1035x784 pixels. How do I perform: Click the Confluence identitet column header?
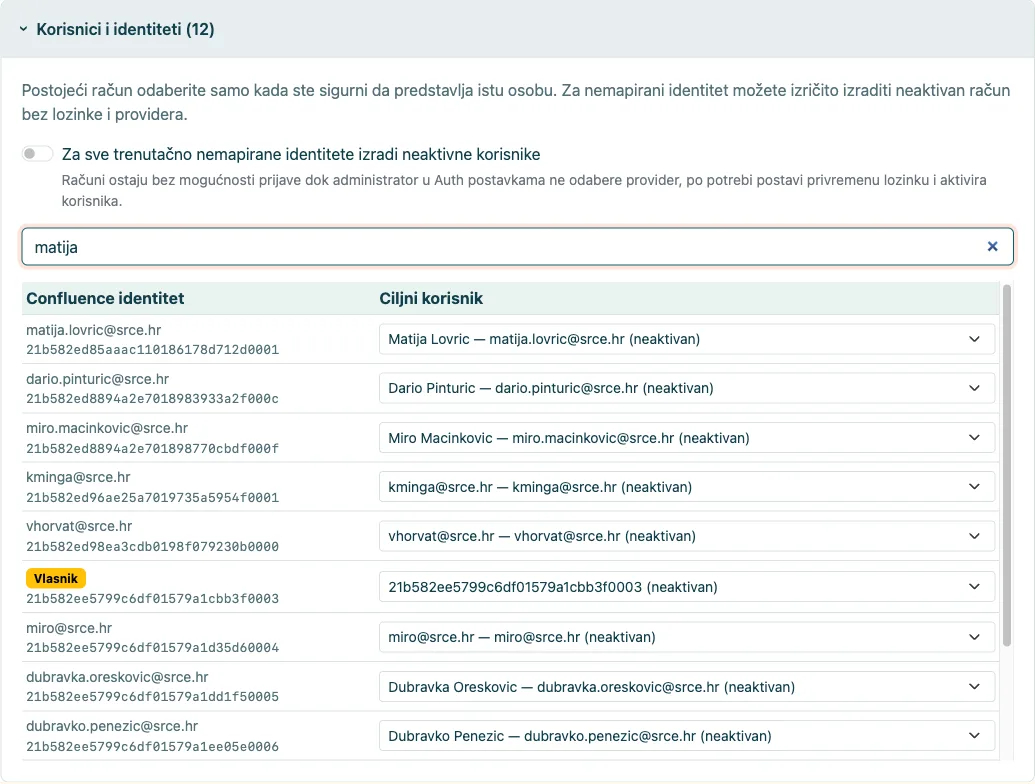[106, 298]
